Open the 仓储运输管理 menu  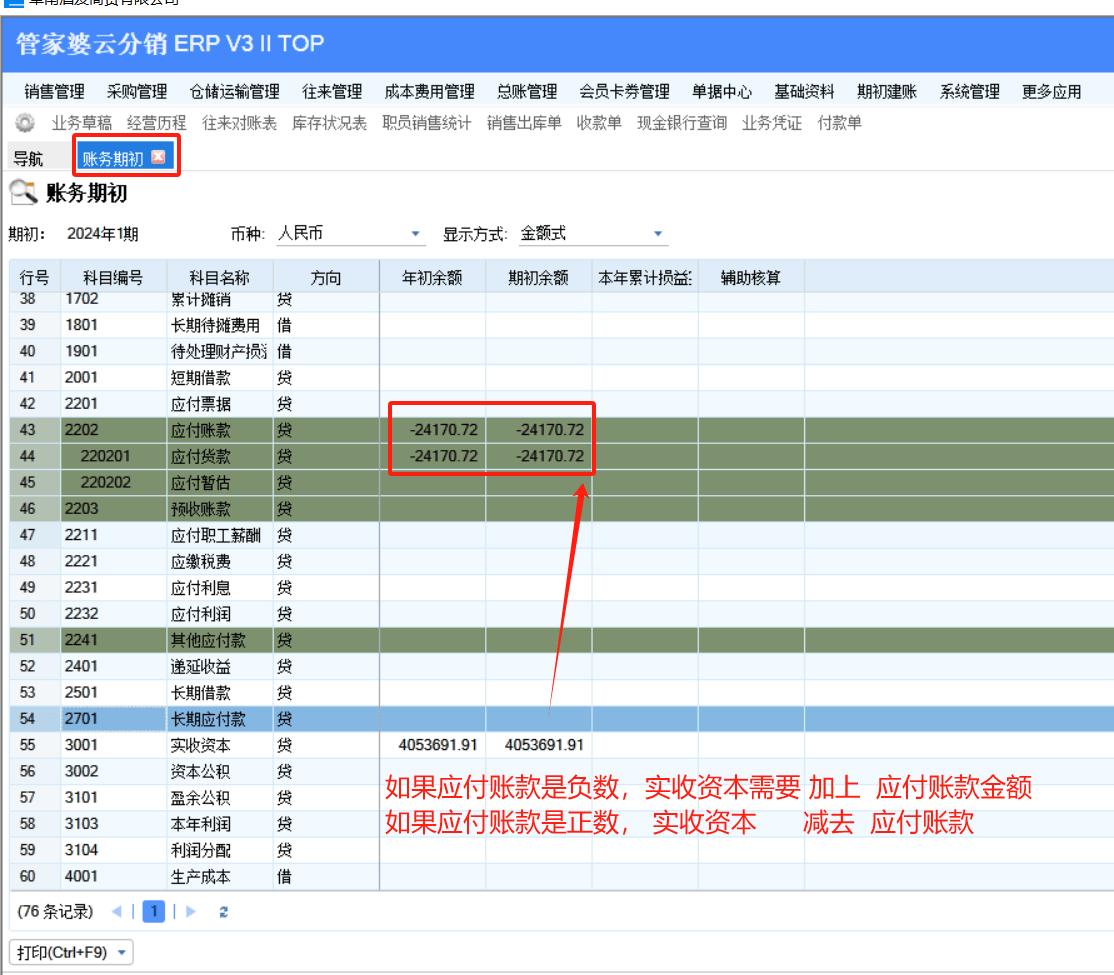[x=234, y=92]
